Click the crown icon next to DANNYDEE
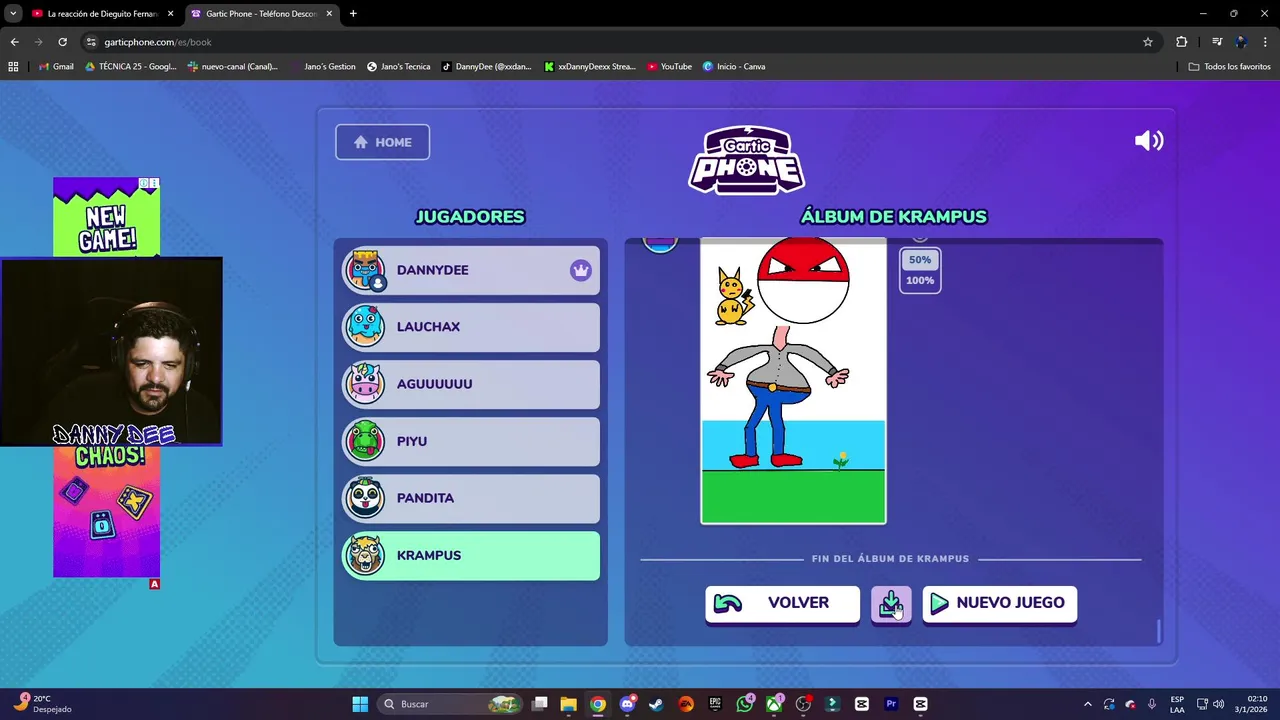The image size is (1280, 720). (580, 270)
